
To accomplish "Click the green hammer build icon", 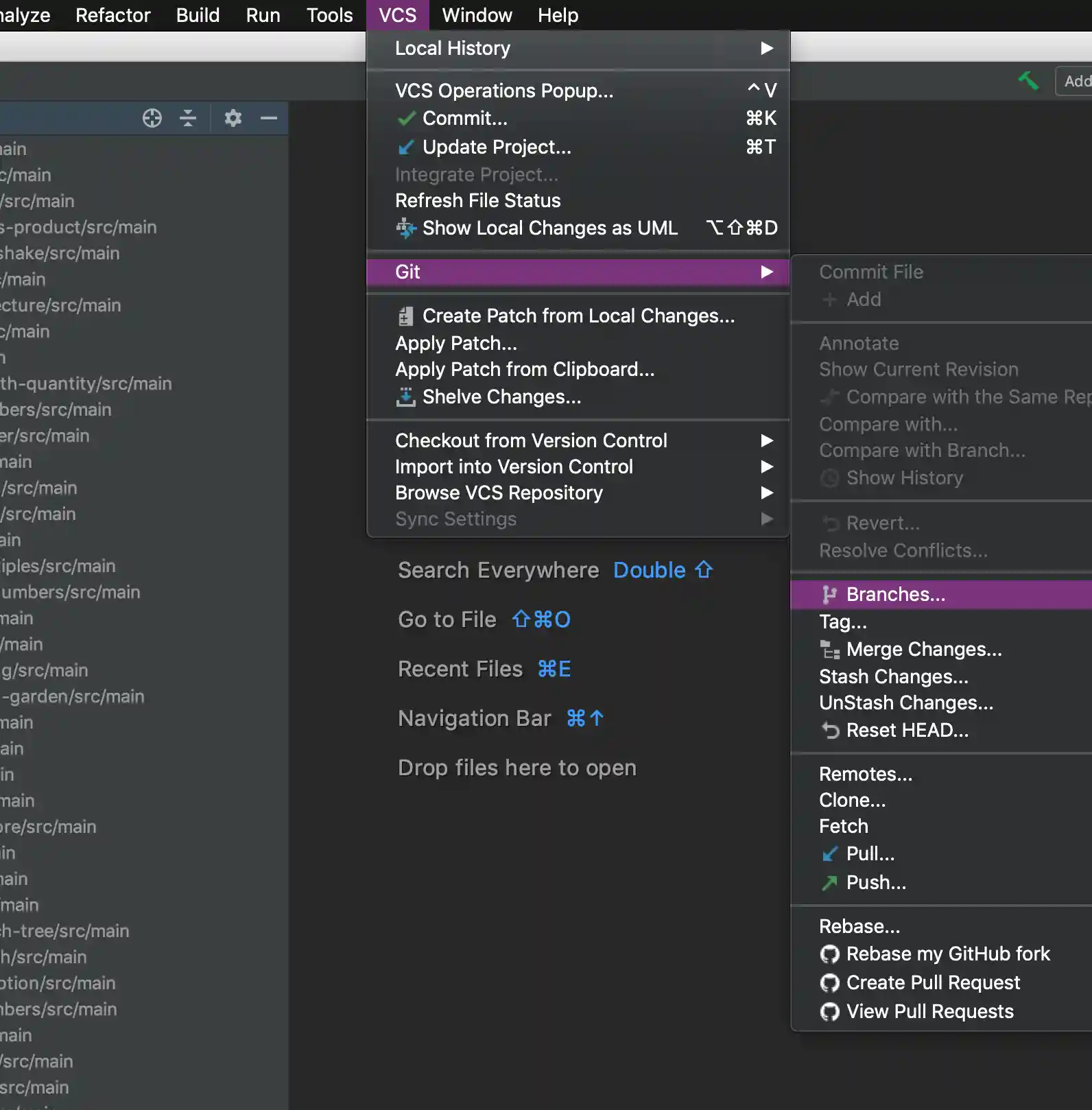I will point(1028,81).
